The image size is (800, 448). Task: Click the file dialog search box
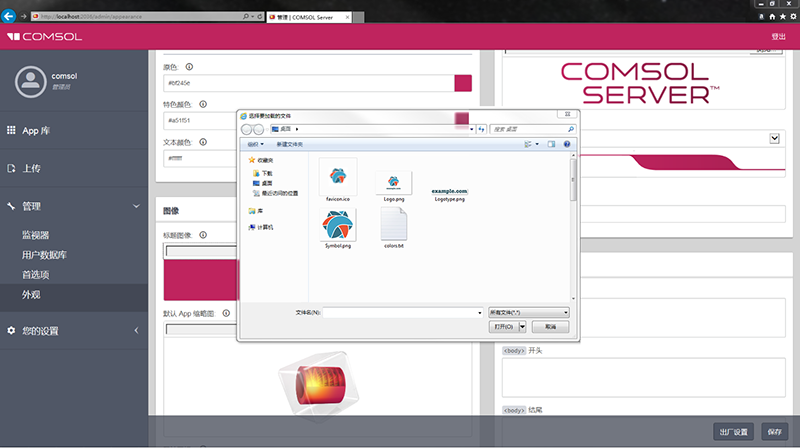[x=533, y=129]
